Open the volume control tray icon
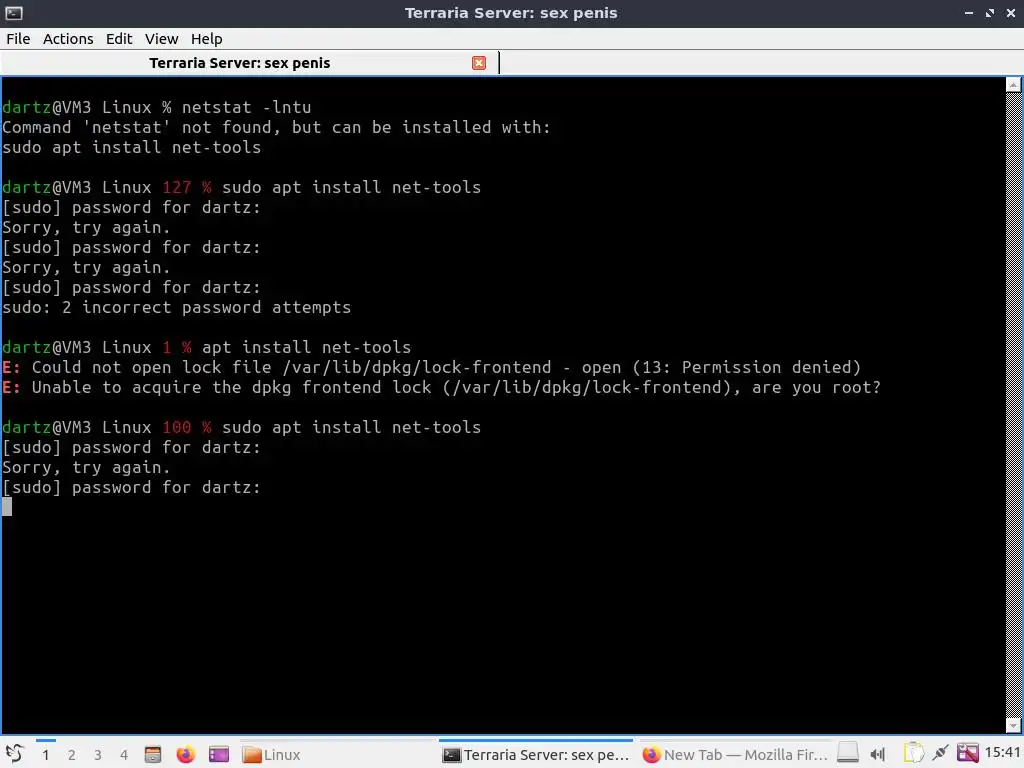The height and width of the screenshot is (768, 1024). [x=878, y=755]
